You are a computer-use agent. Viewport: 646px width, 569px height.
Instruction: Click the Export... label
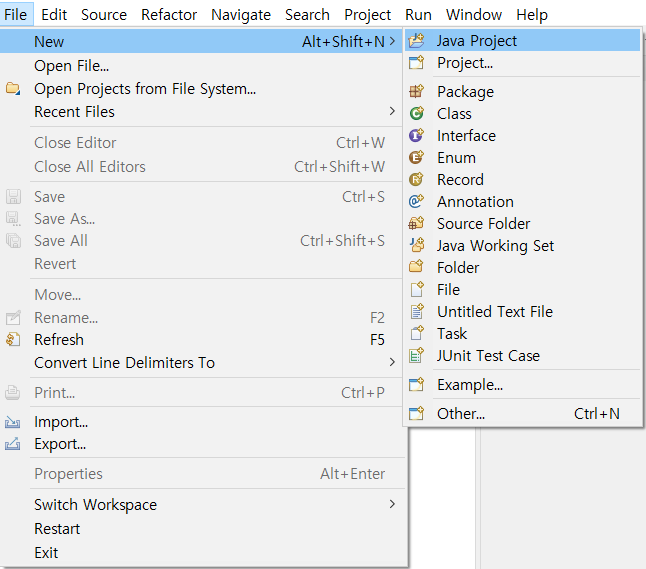tap(60, 444)
